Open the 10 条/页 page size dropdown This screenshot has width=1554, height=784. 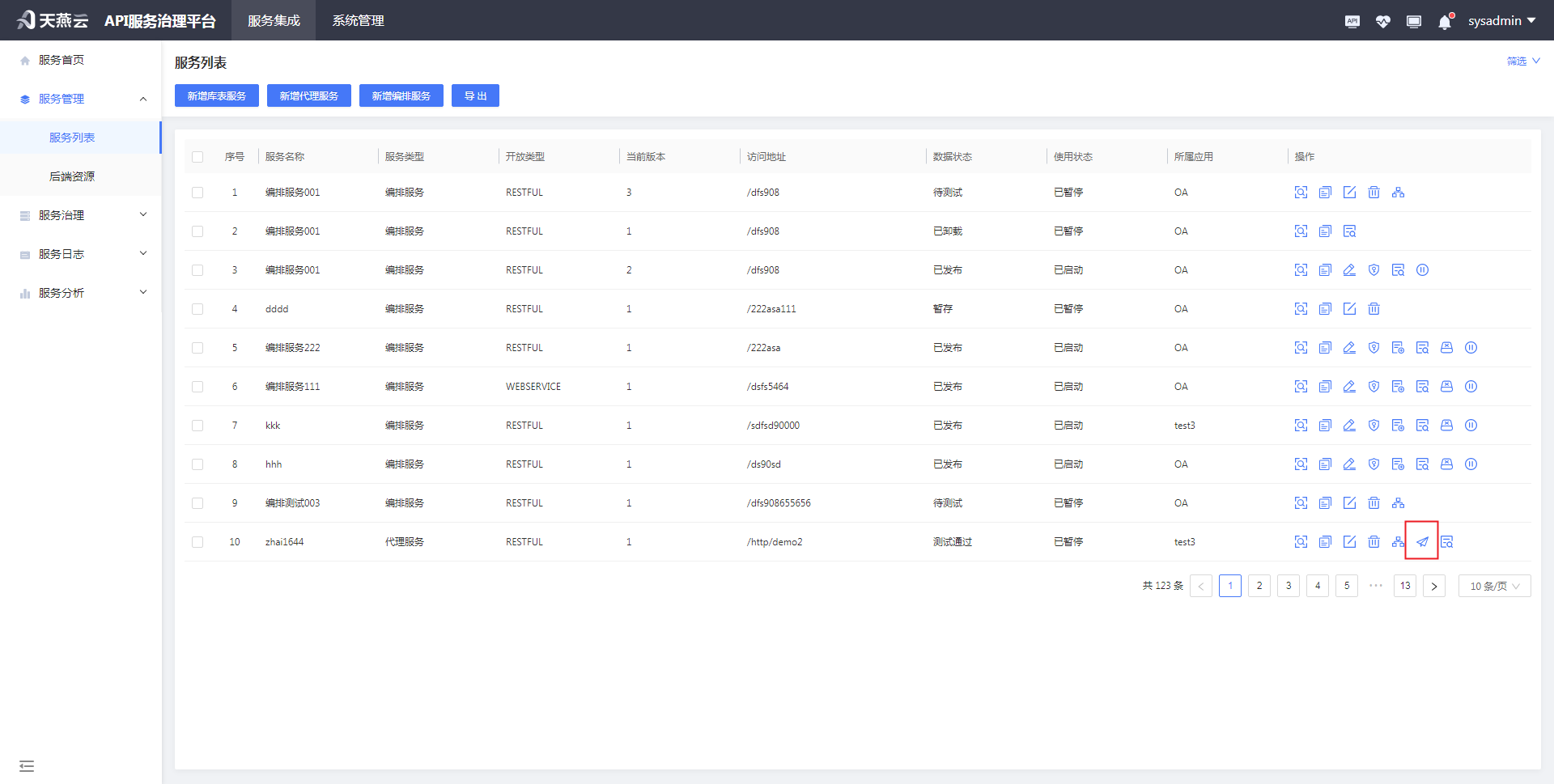coord(1494,586)
